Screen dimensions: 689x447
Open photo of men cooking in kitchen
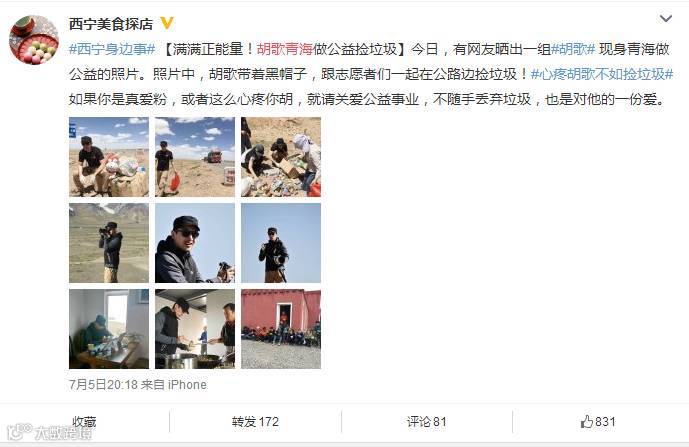point(195,329)
